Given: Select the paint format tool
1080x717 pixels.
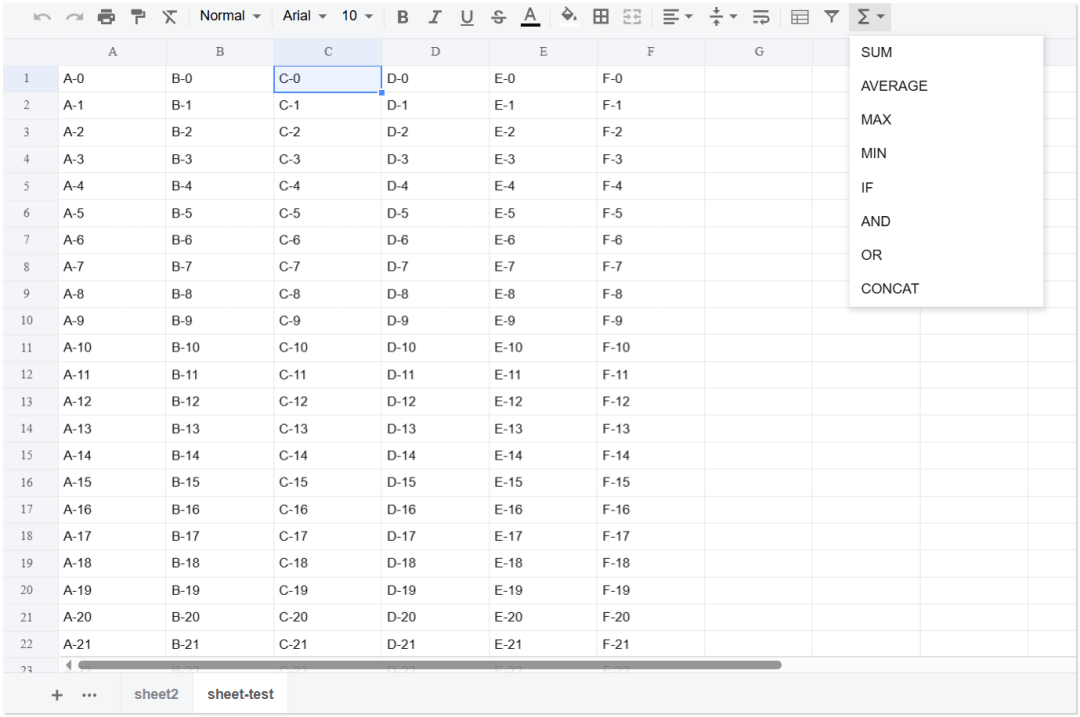Looking at the screenshot, I should 138,17.
